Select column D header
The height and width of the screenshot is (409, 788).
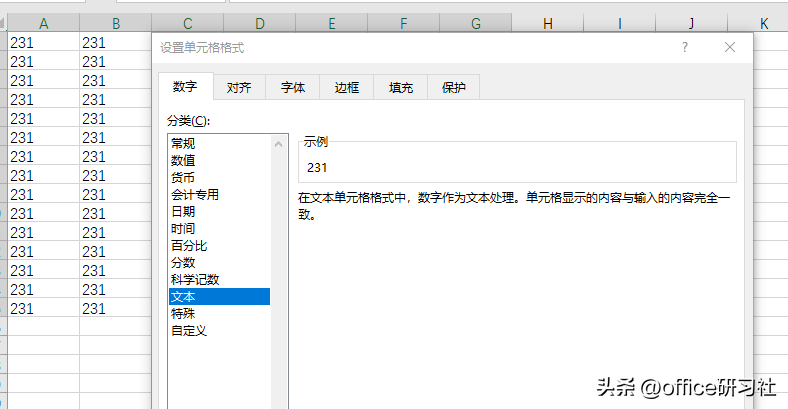coord(259,23)
